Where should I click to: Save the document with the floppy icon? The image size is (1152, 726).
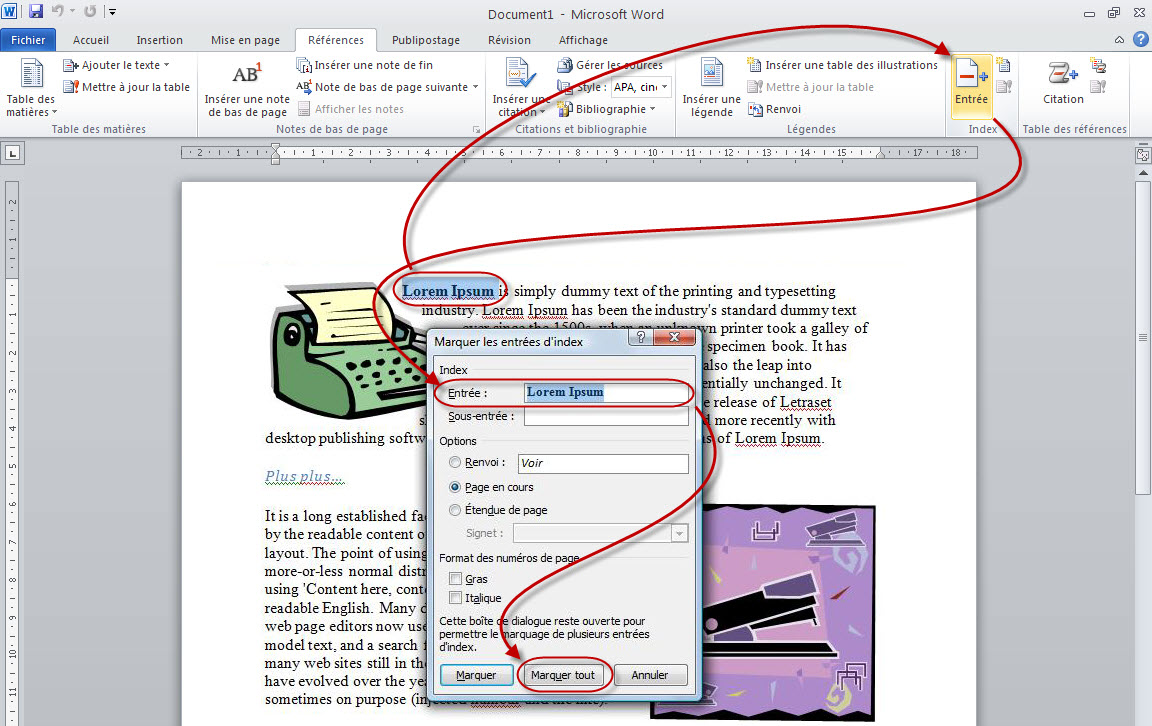point(35,11)
